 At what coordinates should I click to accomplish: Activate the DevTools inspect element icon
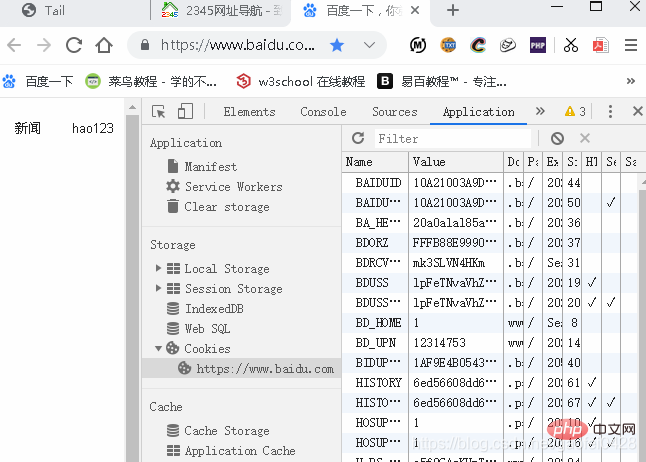coord(159,112)
